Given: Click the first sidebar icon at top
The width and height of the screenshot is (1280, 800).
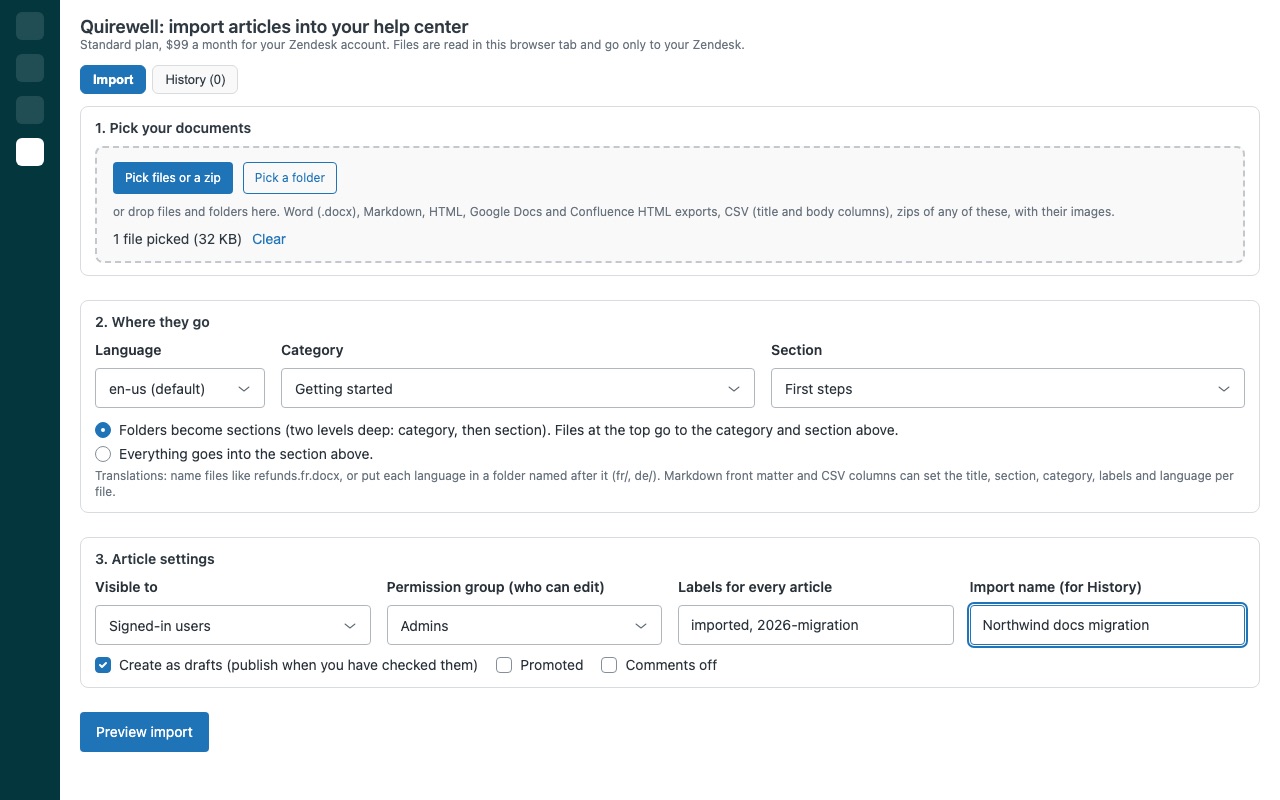Looking at the screenshot, I should click(30, 26).
